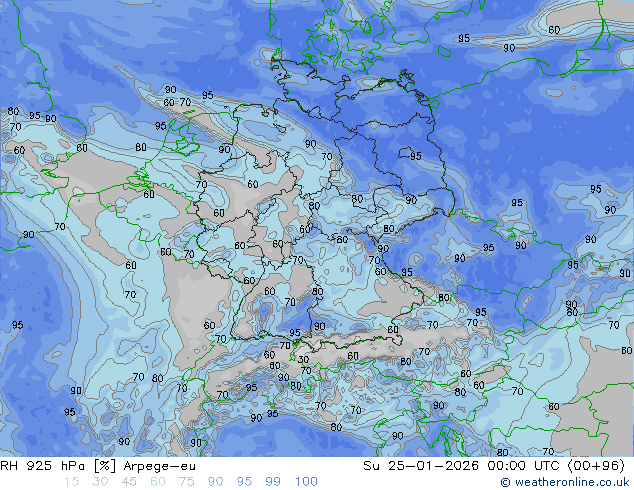Click the legend value 95 in the colour scale
The height and width of the screenshot is (490, 634).
point(244,482)
